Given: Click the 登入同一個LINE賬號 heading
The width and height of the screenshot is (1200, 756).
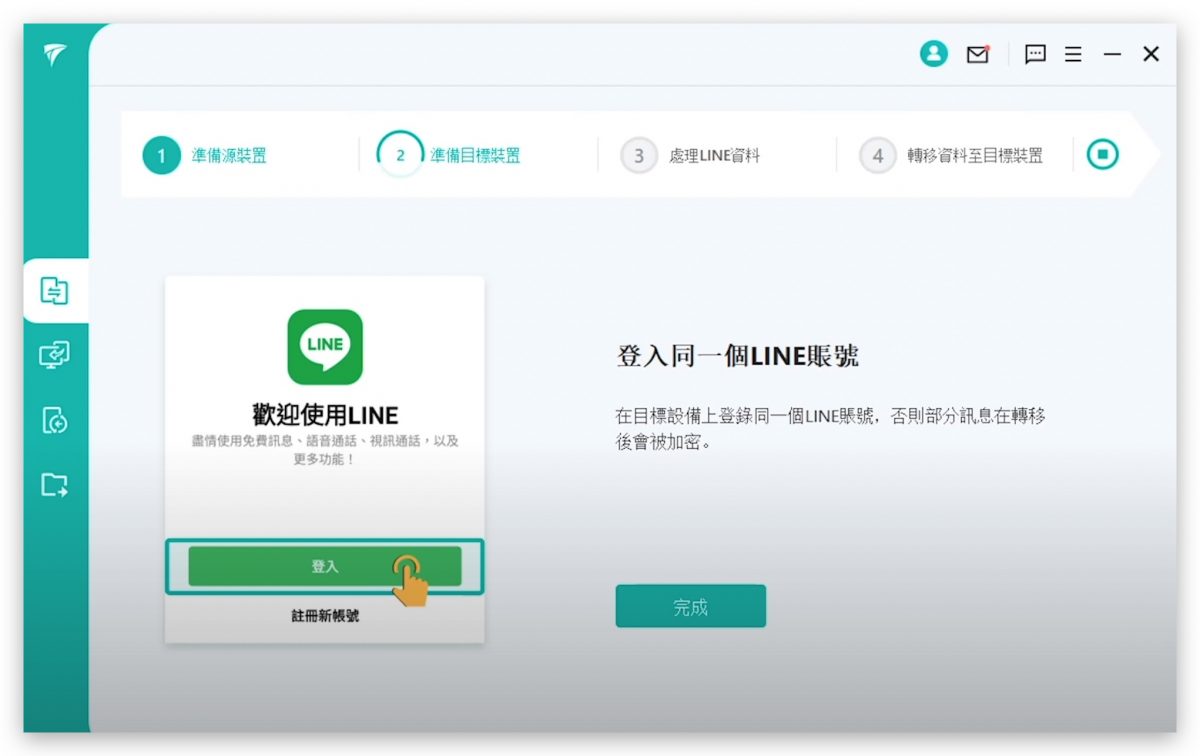Looking at the screenshot, I should 737,355.
